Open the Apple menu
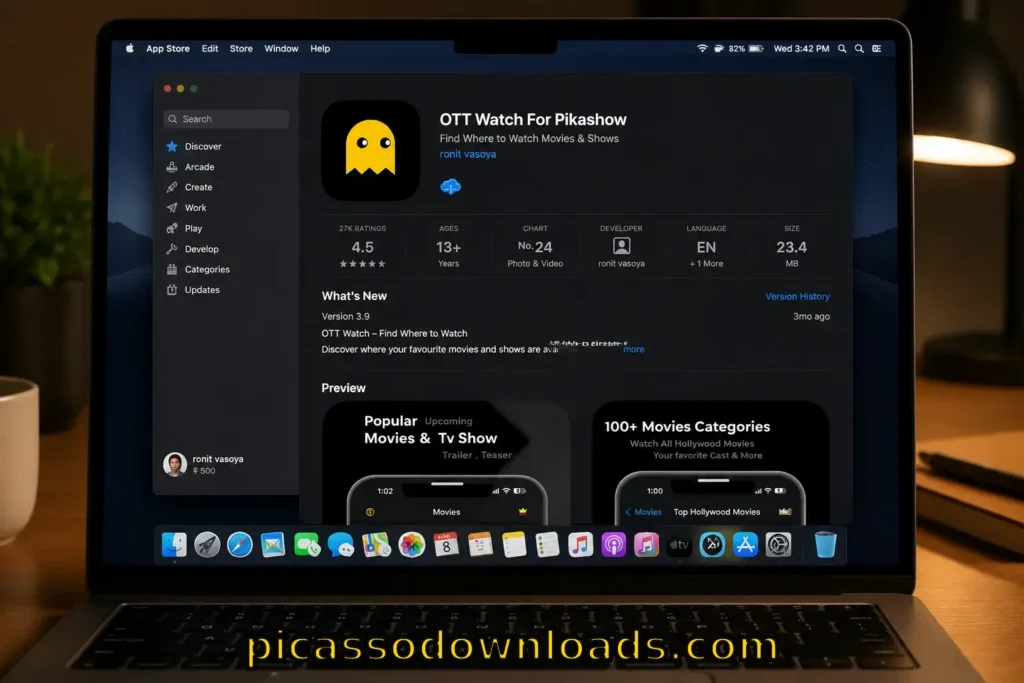The height and width of the screenshot is (683, 1024). coord(130,48)
